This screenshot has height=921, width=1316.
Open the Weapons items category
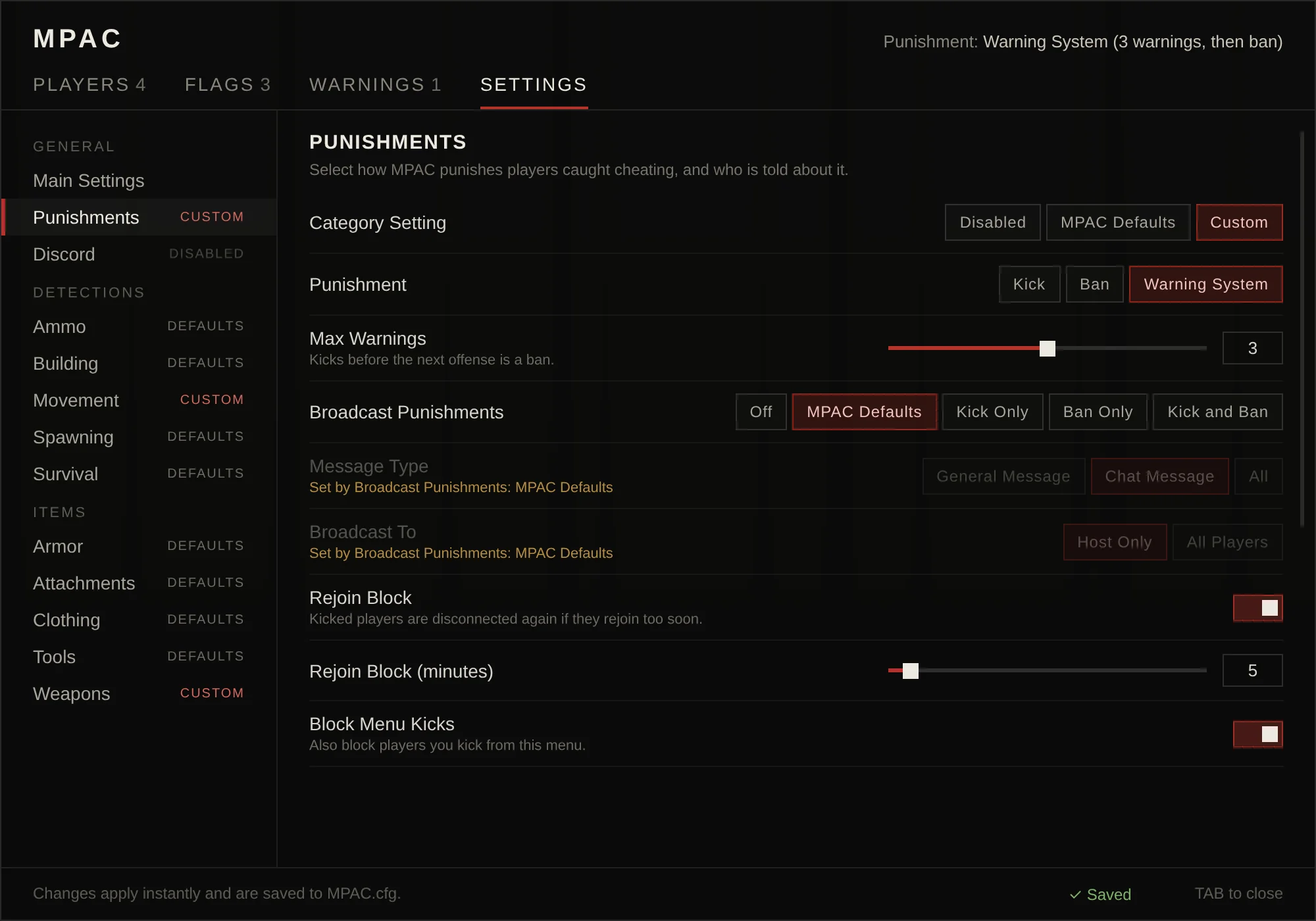coord(139,693)
